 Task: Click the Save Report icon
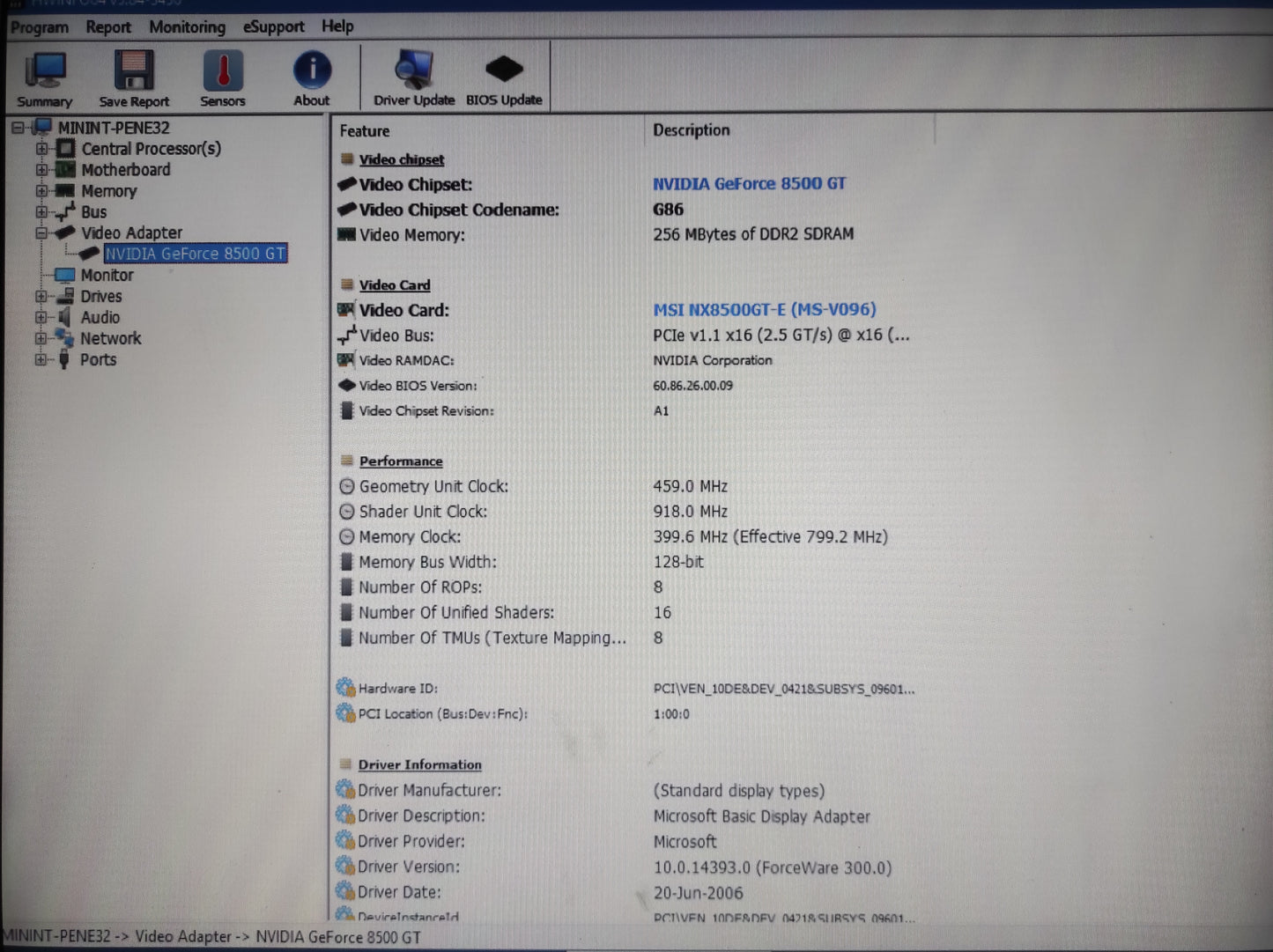click(133, 75)
